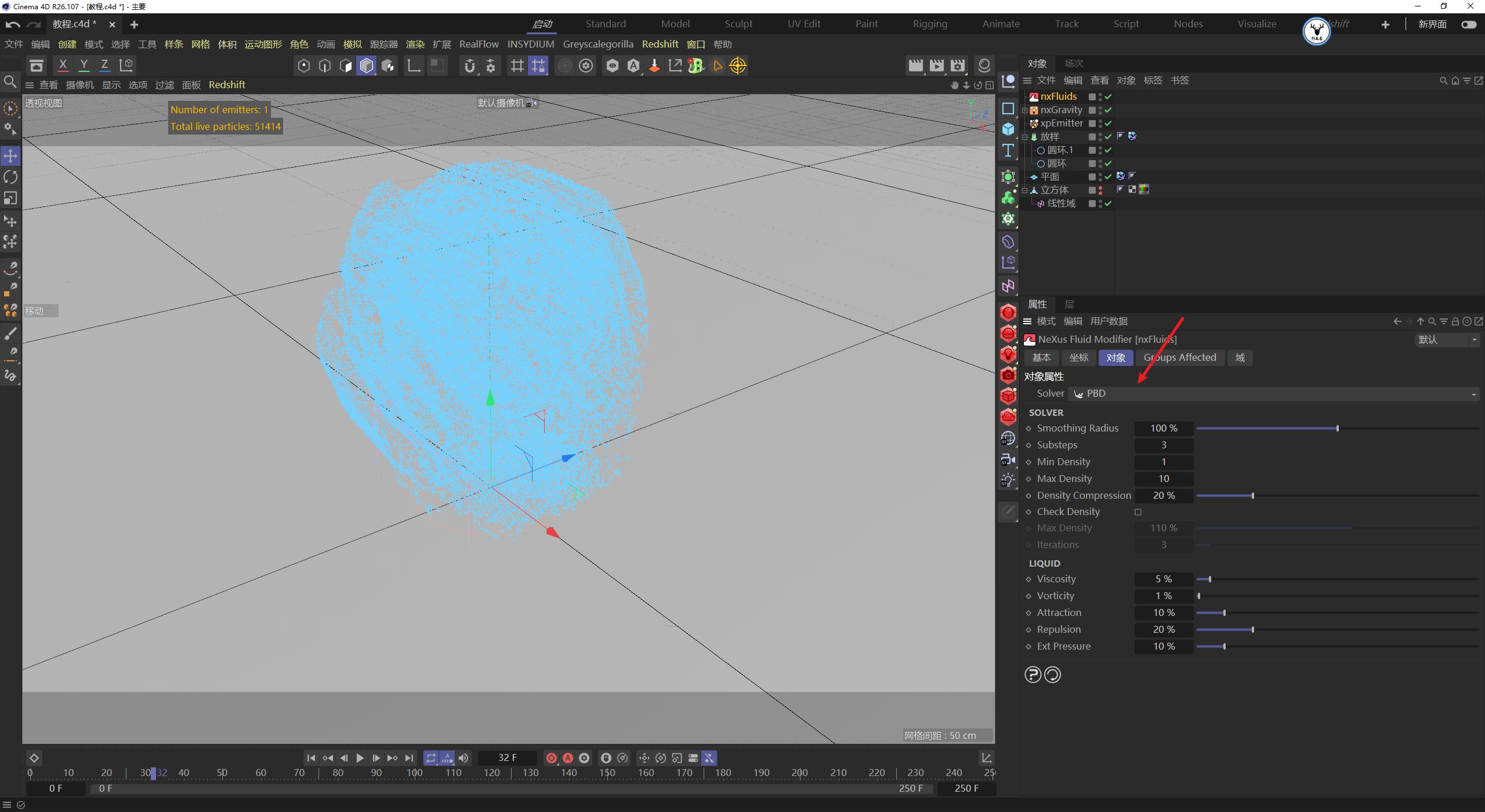Screen dimensions: 1485x812
Task: Select the Rotate tool in the left toolbar
Action: click(10, 177)
